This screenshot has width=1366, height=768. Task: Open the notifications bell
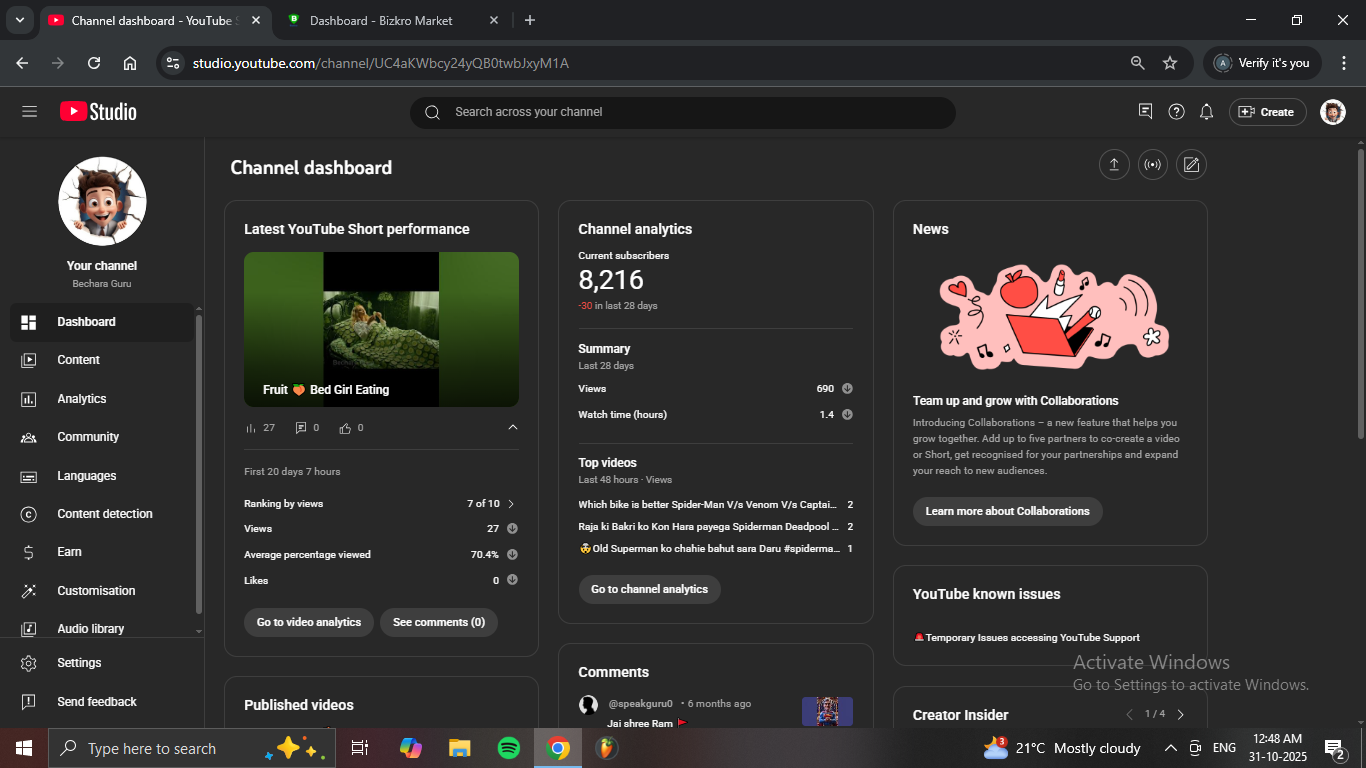1206,112
